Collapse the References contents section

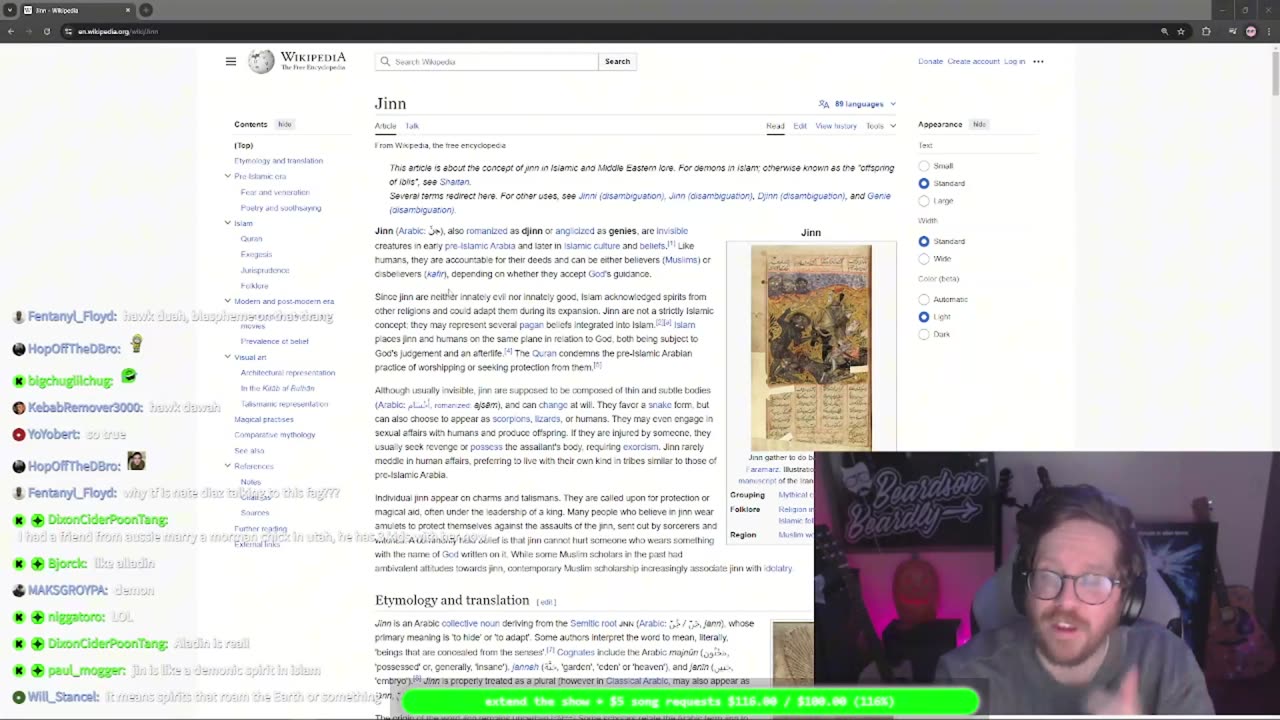(228, 466)
